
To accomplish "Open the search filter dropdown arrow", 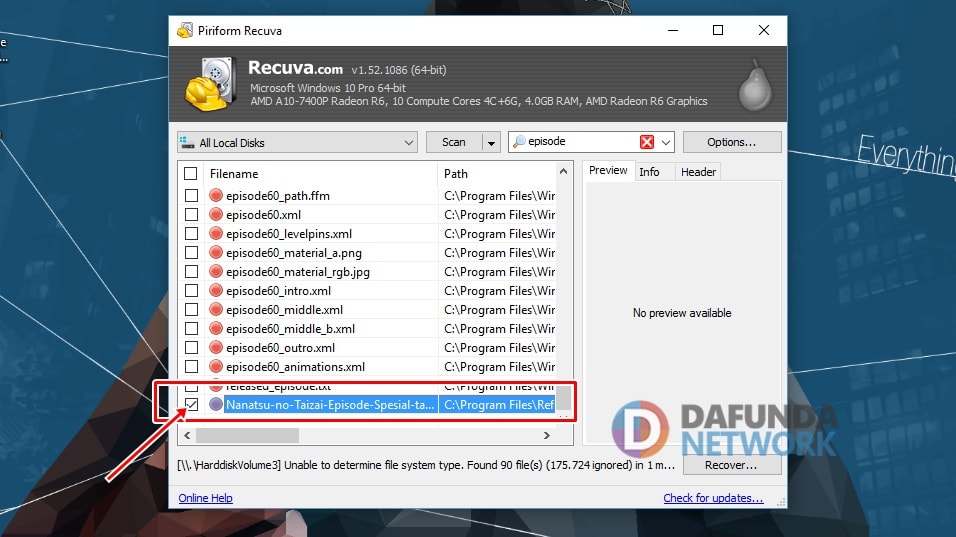I will click(666, 142).
